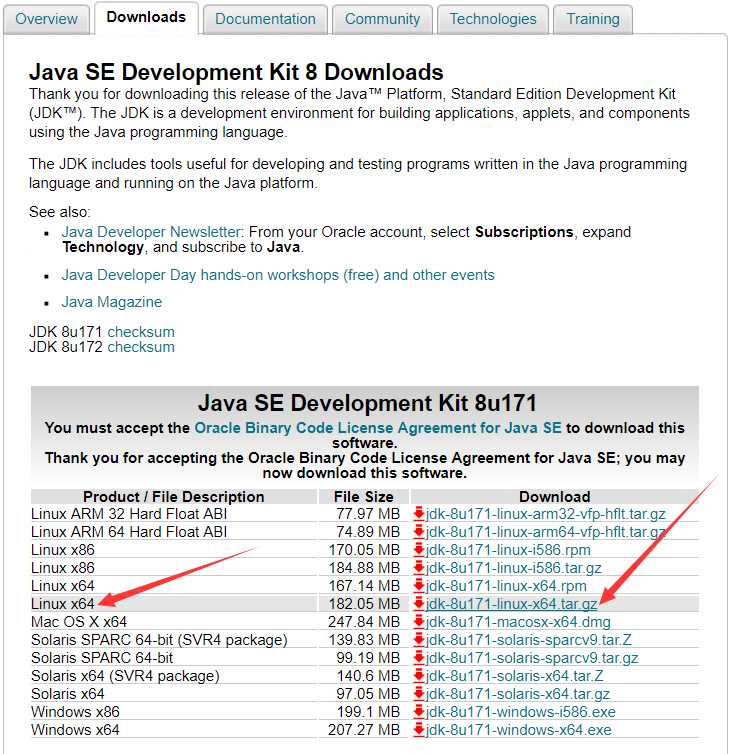Download jdk-8u171-linux-arm32-vfp-hflt.tar.gz file link
The width and height of the screenshot is (732, 754).
tap(546, 514)
